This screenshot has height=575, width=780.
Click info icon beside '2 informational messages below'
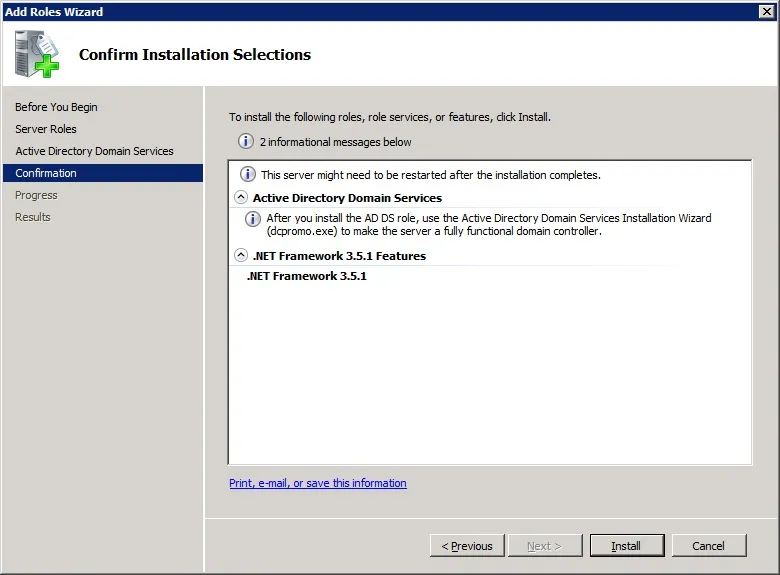[246, 142]
